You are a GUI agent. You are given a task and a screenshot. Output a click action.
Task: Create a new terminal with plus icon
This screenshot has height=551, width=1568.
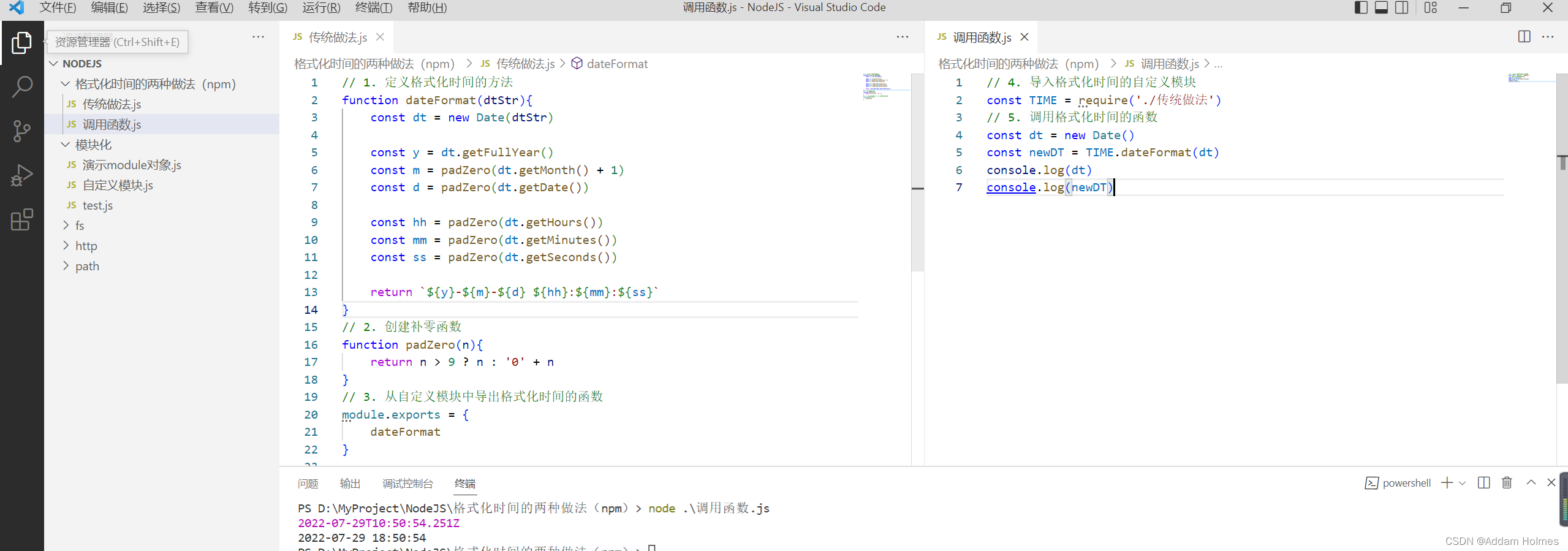pyautogui.click(x=1447, y=483)
